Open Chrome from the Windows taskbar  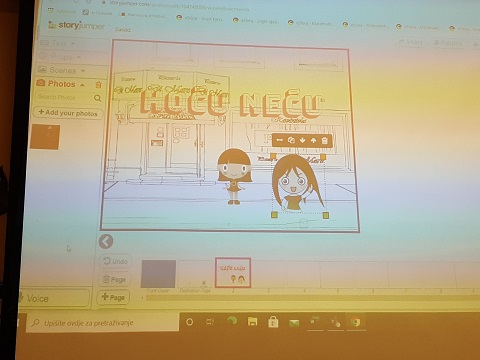356,322
